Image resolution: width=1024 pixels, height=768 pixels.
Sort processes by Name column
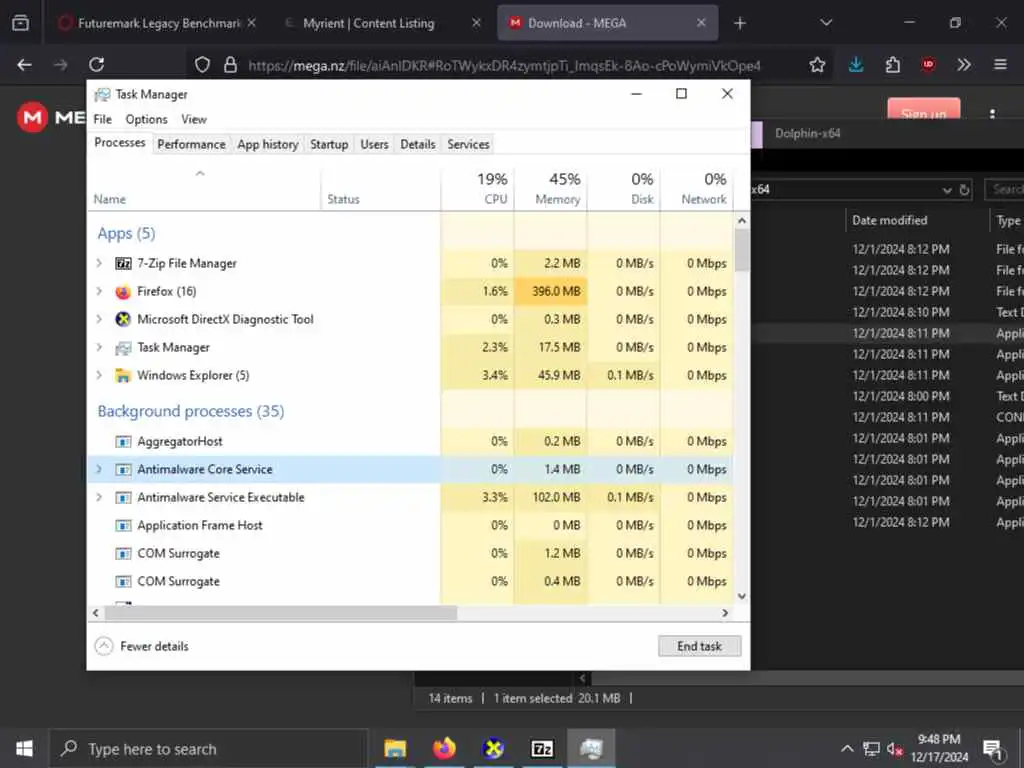pos(204,189)
